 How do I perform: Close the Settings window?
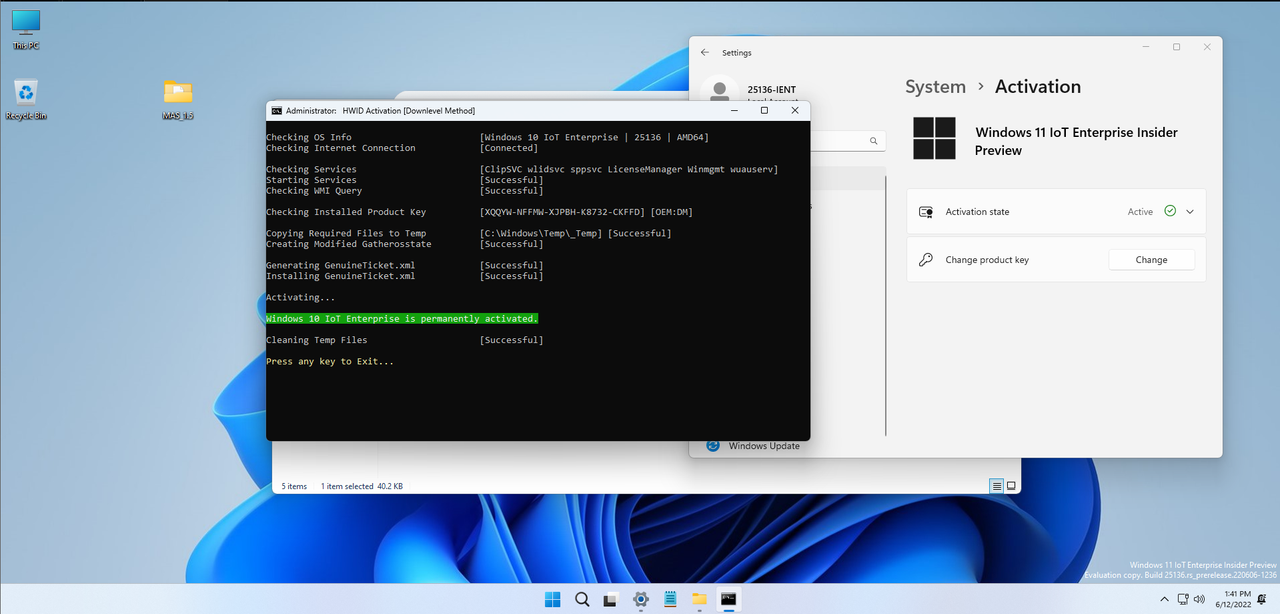(x=1207, y=47)
